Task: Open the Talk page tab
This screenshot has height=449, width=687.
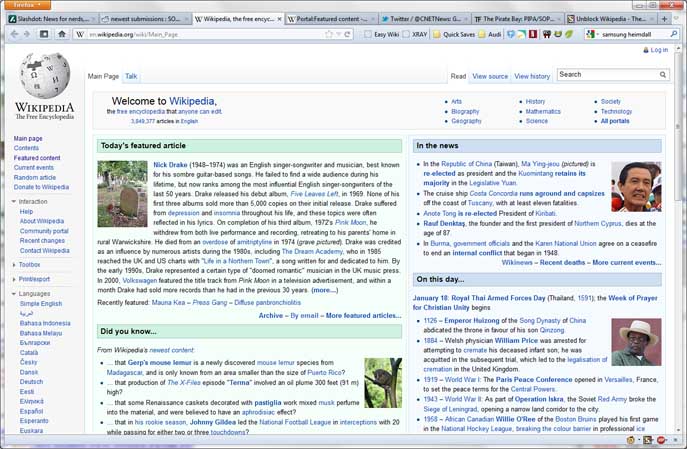Action: click(131, 76)
